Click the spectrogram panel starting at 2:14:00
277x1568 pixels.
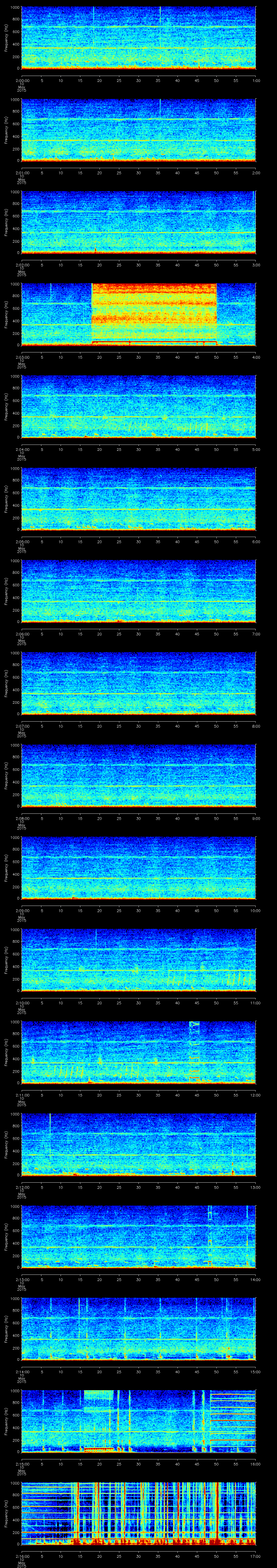pos(138,1329)
